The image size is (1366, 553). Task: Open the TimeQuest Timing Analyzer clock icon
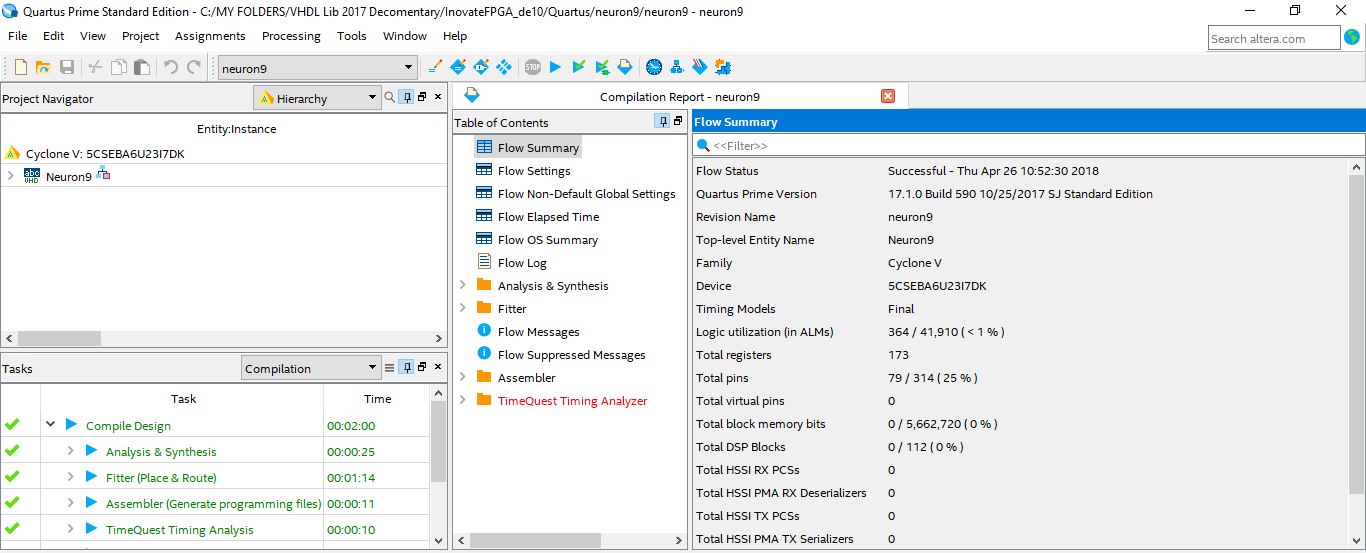tap(653, 67)
